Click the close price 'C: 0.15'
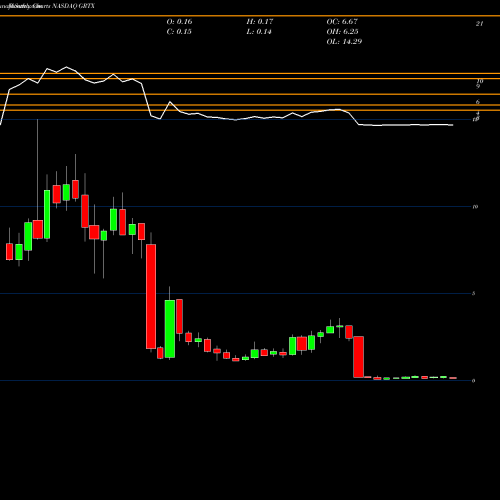 click(x=179, y=32)
